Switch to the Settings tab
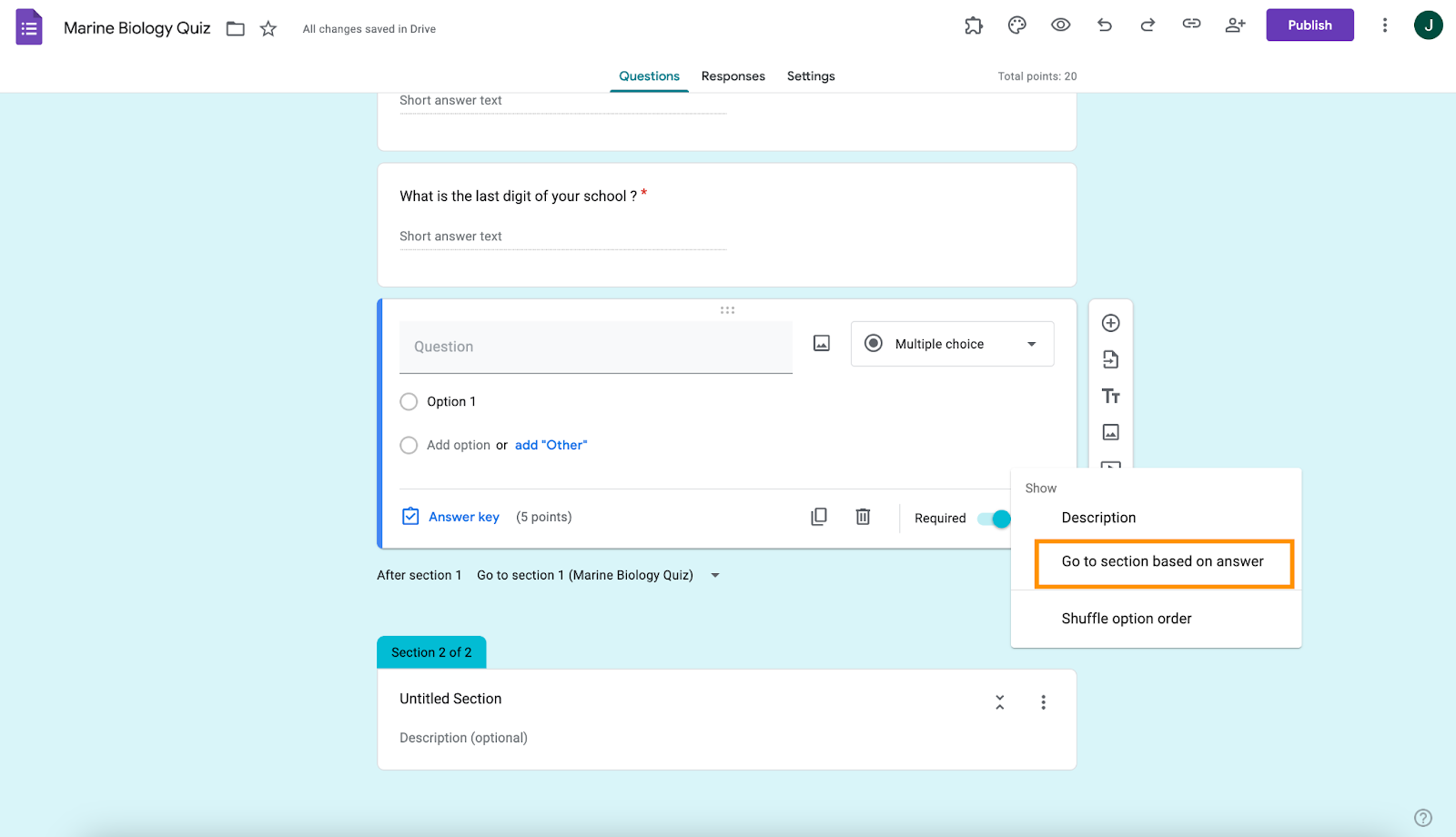The height and width of the screenshot is (837, 1456). pos(811,76)
